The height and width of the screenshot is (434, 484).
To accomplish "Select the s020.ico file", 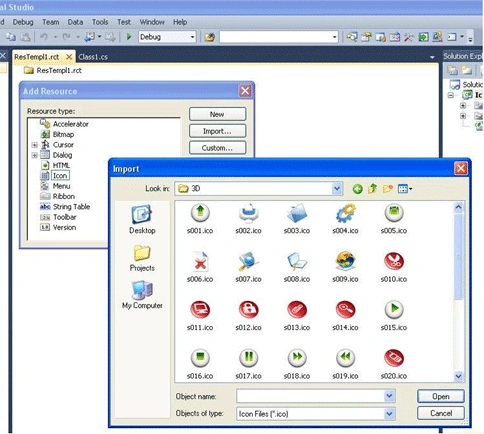I will (394, 364).
